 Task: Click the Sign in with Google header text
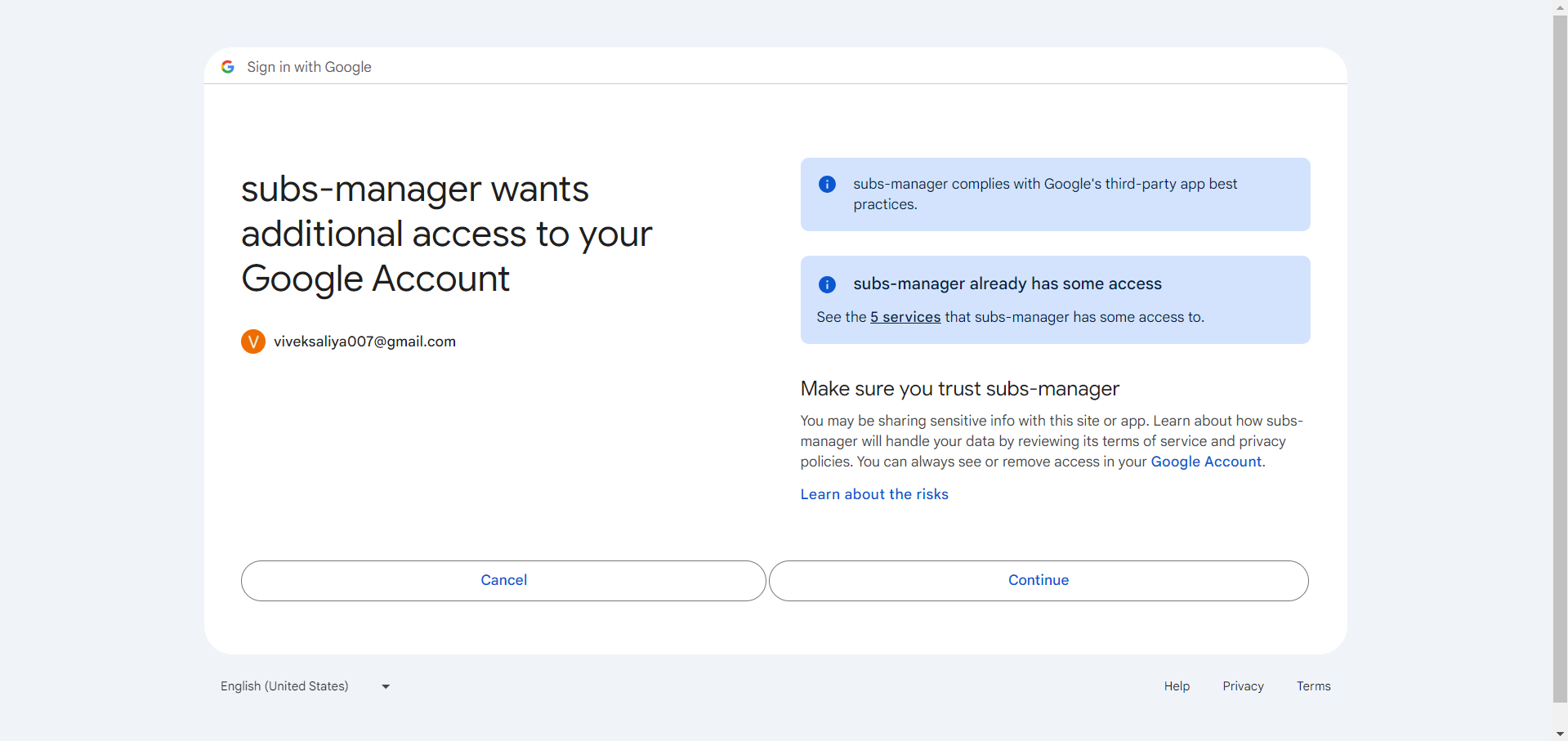(309, 67)
